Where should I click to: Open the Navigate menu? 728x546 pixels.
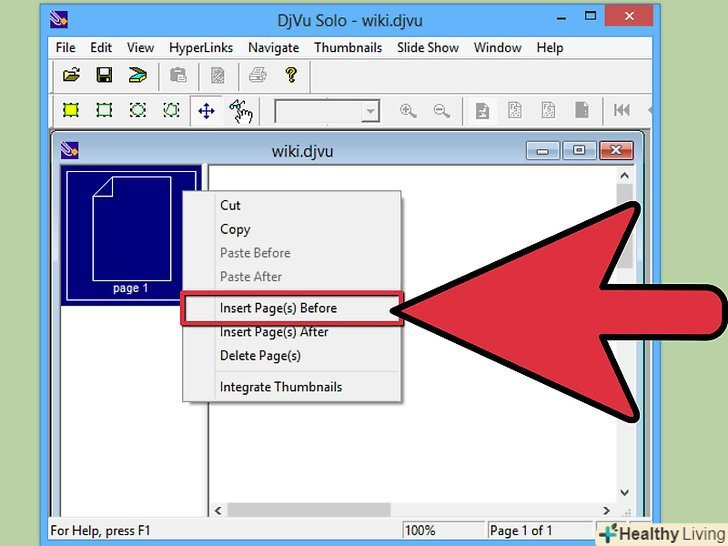point(273,47)
